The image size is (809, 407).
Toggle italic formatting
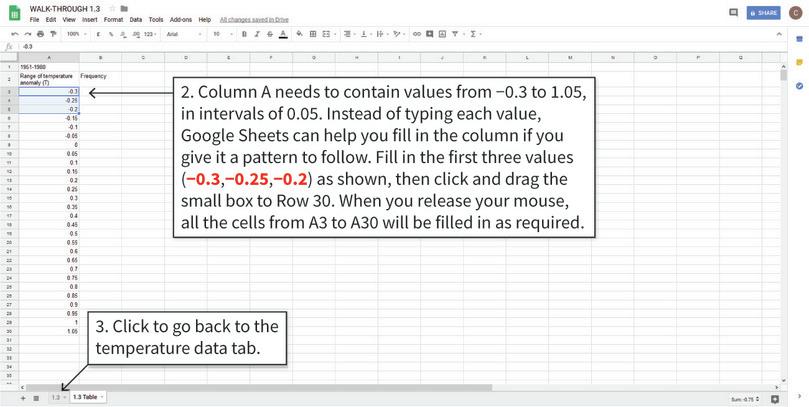[257, 34]
